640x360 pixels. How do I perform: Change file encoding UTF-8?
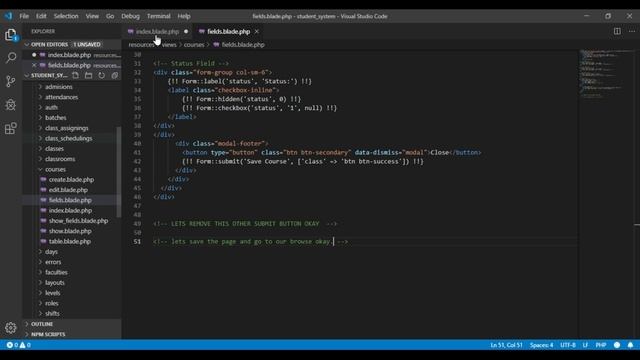click(x=568, y=345)
